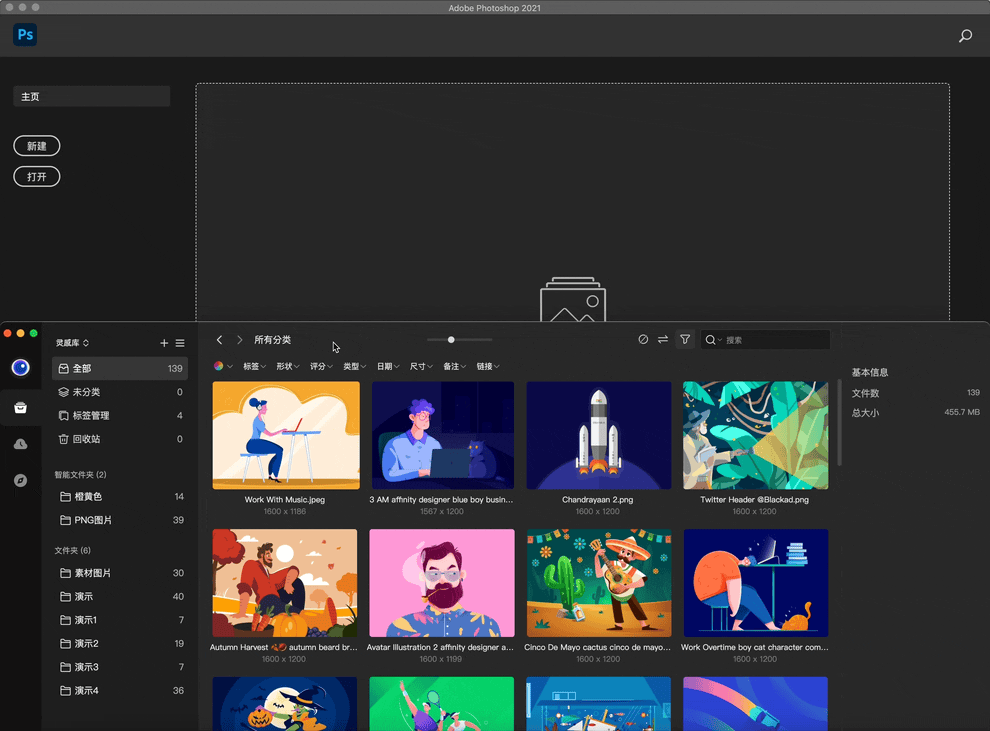This screenshot has height=731, width=990.
Task: Open the sidebar list menu icon
Action: click(x=180, y=343)
